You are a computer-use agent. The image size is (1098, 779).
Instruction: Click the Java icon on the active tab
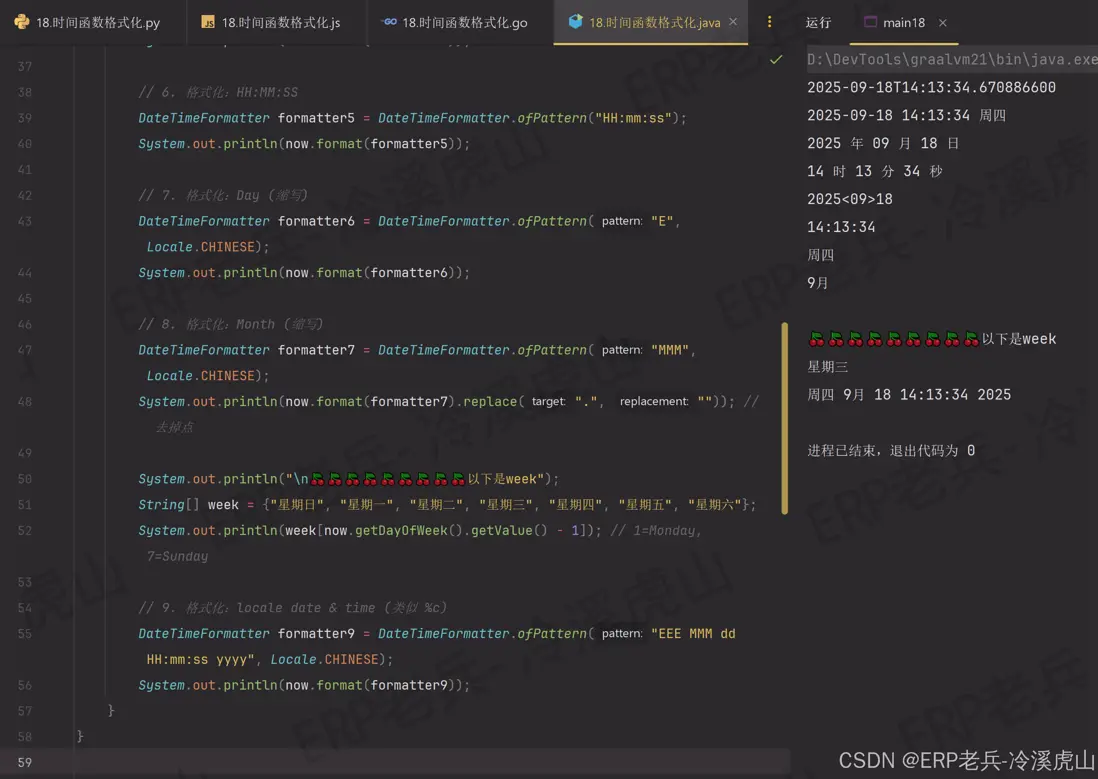574,21
